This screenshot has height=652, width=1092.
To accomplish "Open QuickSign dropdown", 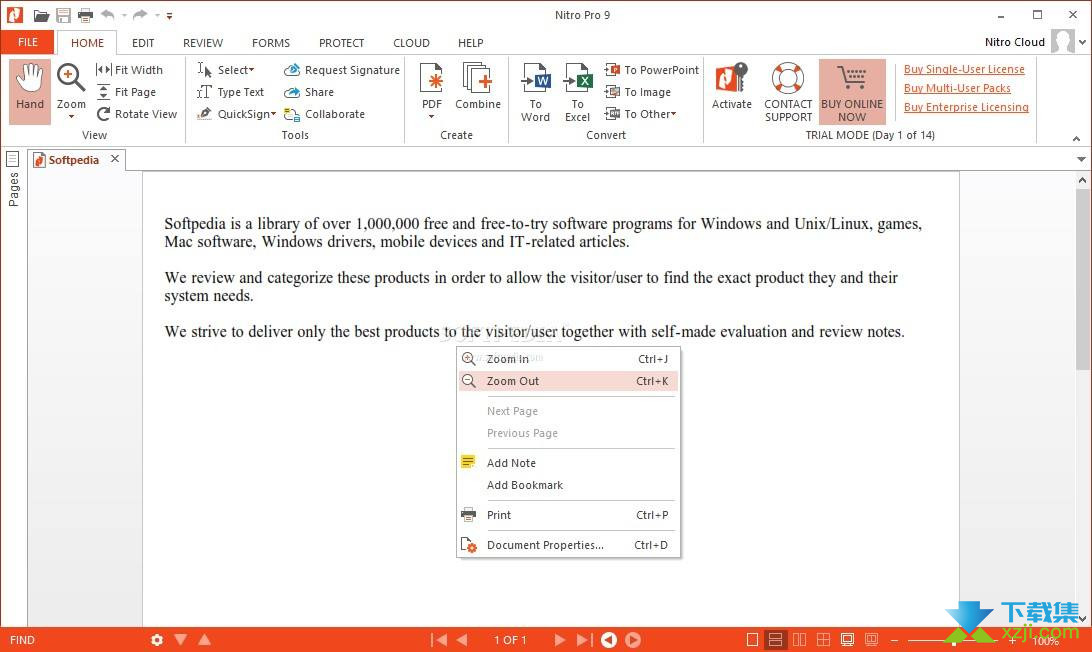I will [x=273, y=114].
